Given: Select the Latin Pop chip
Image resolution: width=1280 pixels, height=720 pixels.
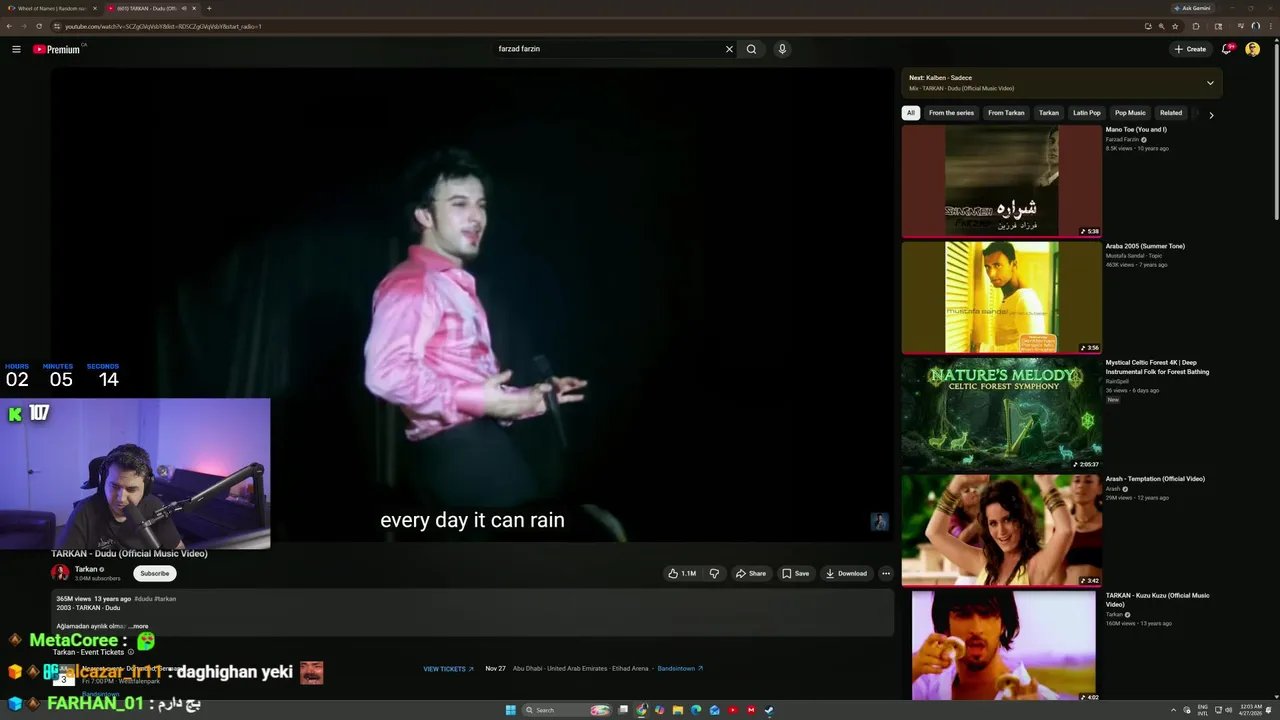Looking at the screenshot, I should click(1087, 113).
